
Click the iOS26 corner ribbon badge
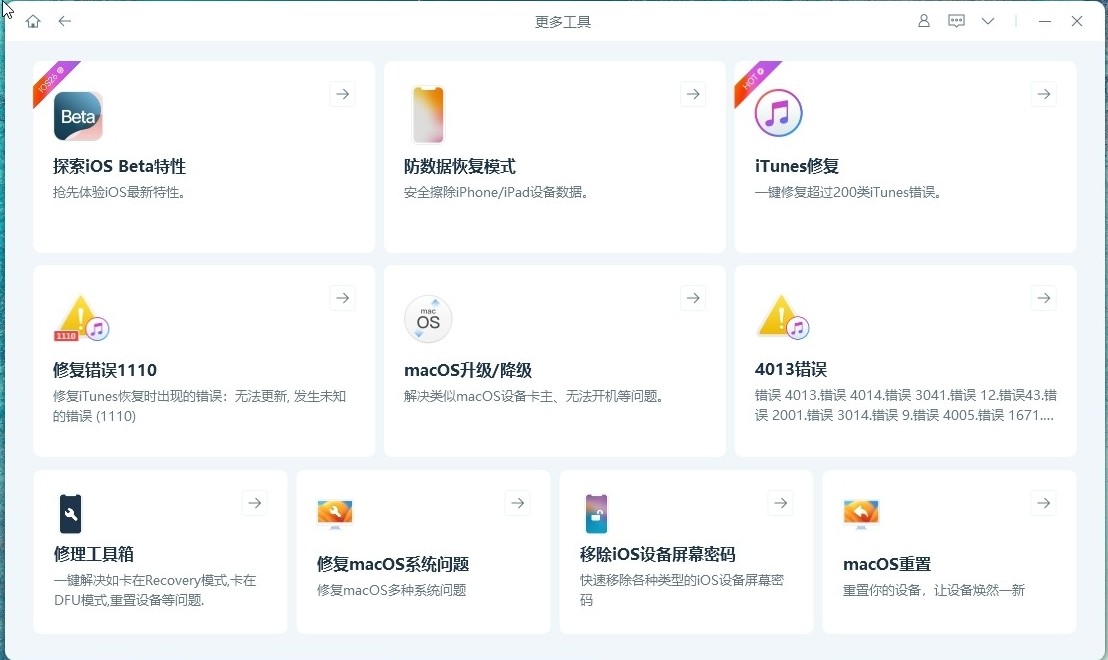pyautogui.click(x=53, y=79)
